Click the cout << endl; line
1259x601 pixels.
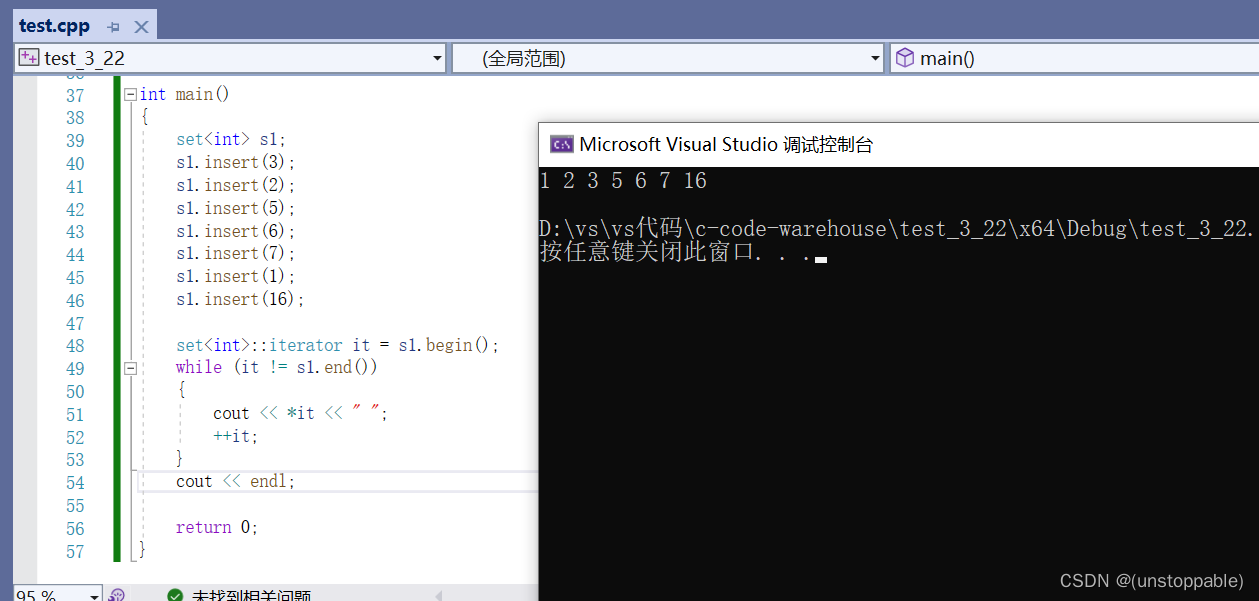click(236, 481)
